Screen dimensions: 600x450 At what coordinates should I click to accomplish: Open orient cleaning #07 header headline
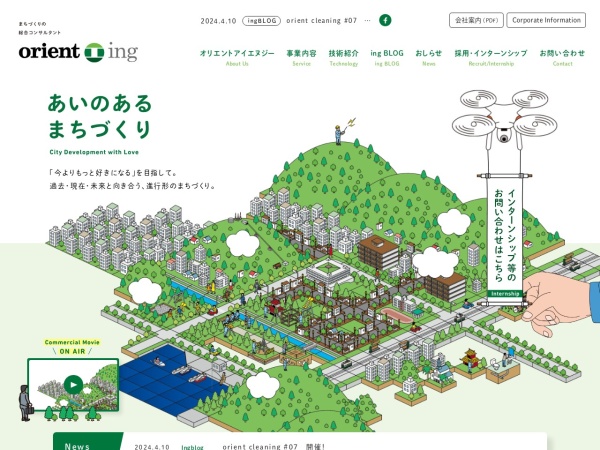[321, 21]
